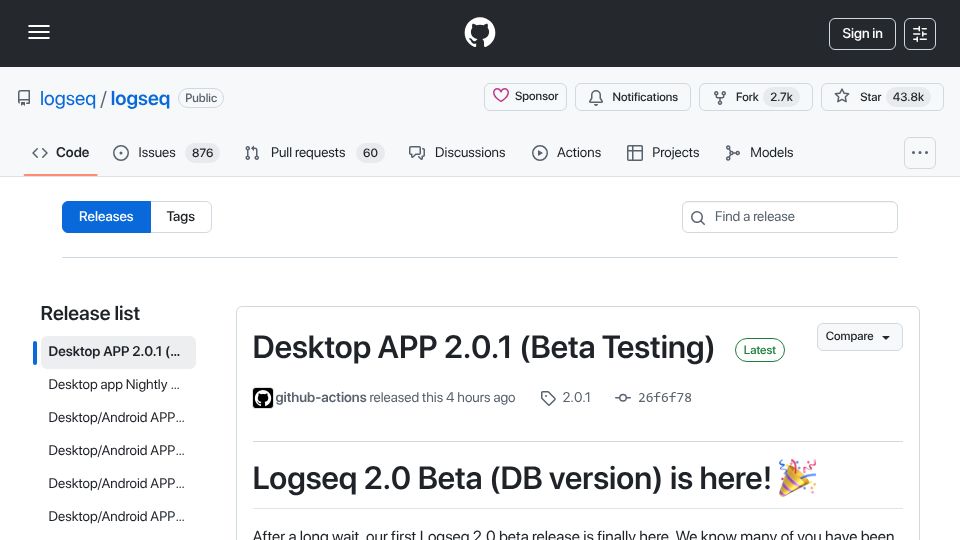
Task: Click the Sign in button
Action: pos(862,34)
